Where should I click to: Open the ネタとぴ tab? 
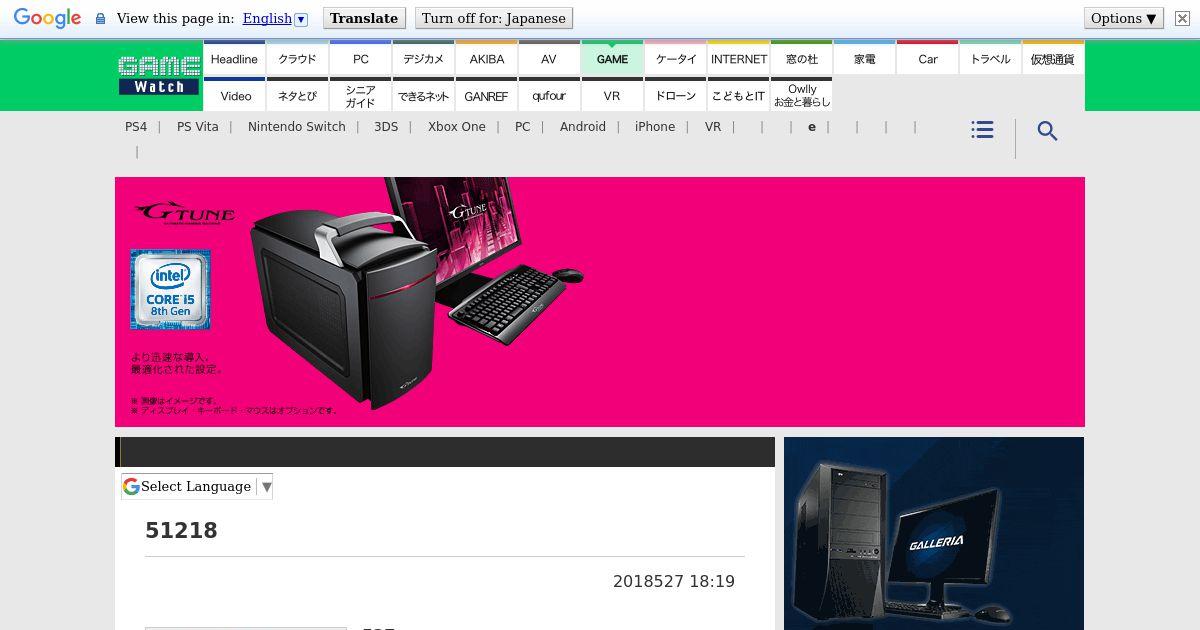(x=297, y=95)
